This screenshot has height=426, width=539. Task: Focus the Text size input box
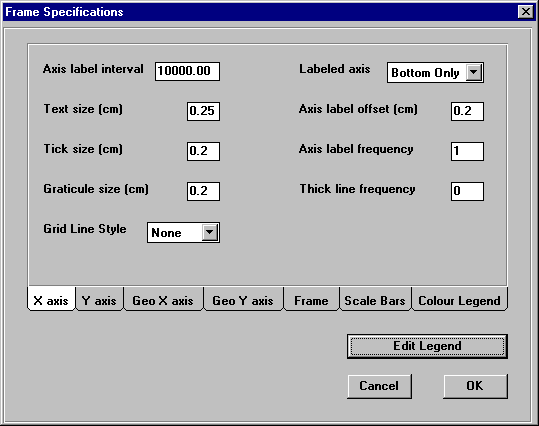coord(203,111)
